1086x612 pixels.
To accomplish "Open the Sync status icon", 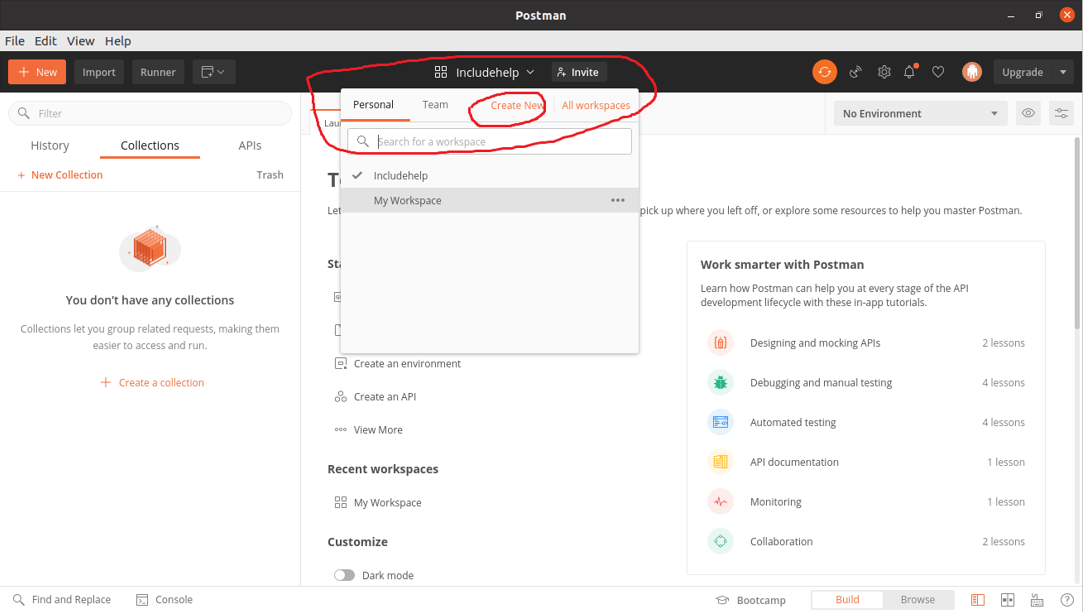I will point(824,71).
